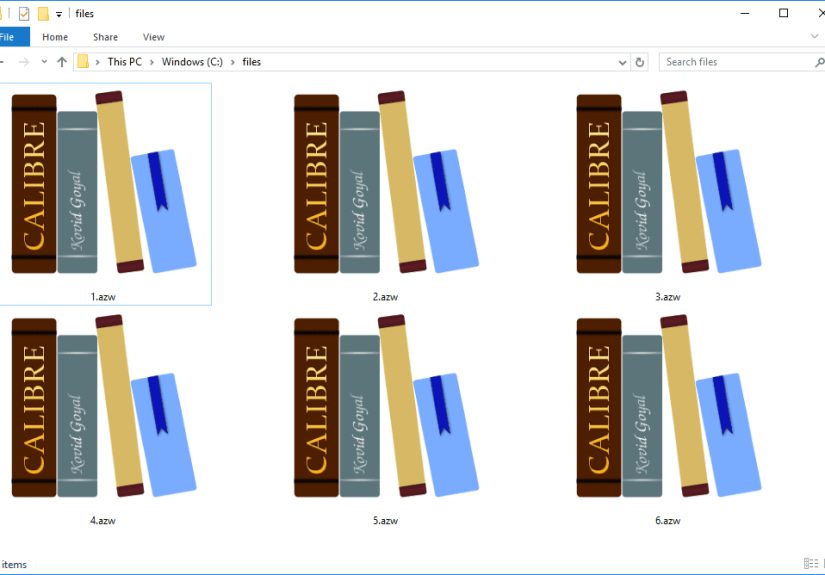The image size is (825, 575).
Task: Click the 5.azw file name label
Action: coord(386,520)
